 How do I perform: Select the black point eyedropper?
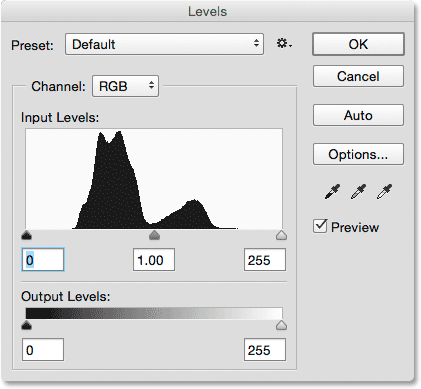(332, 192)
